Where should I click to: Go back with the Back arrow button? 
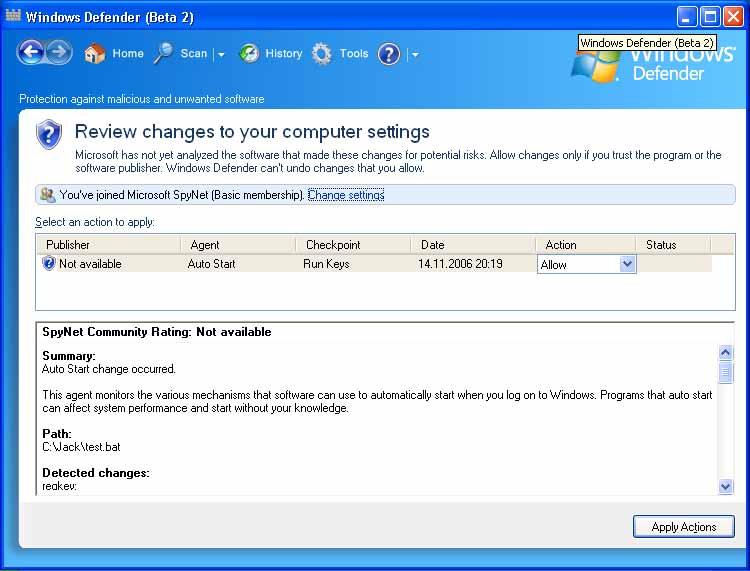tap(31, 52)
